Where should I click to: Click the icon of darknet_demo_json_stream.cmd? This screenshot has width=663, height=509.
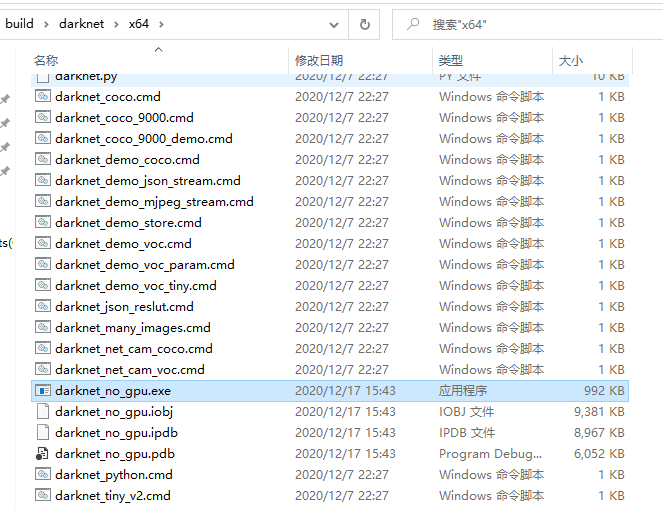coord(43,180)
